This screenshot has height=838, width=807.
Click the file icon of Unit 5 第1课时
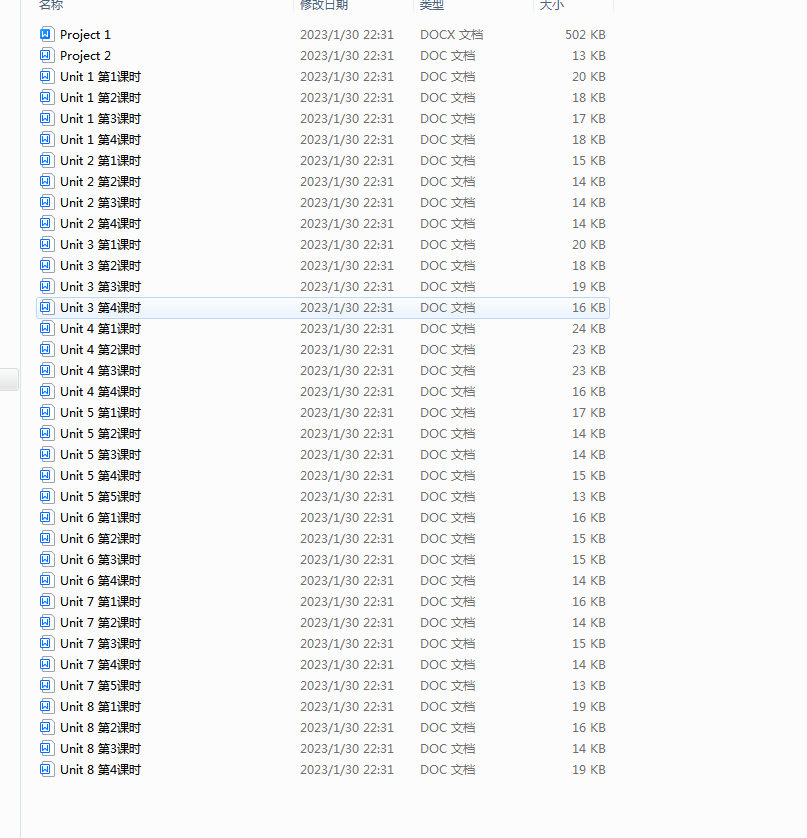pos(46,413)
